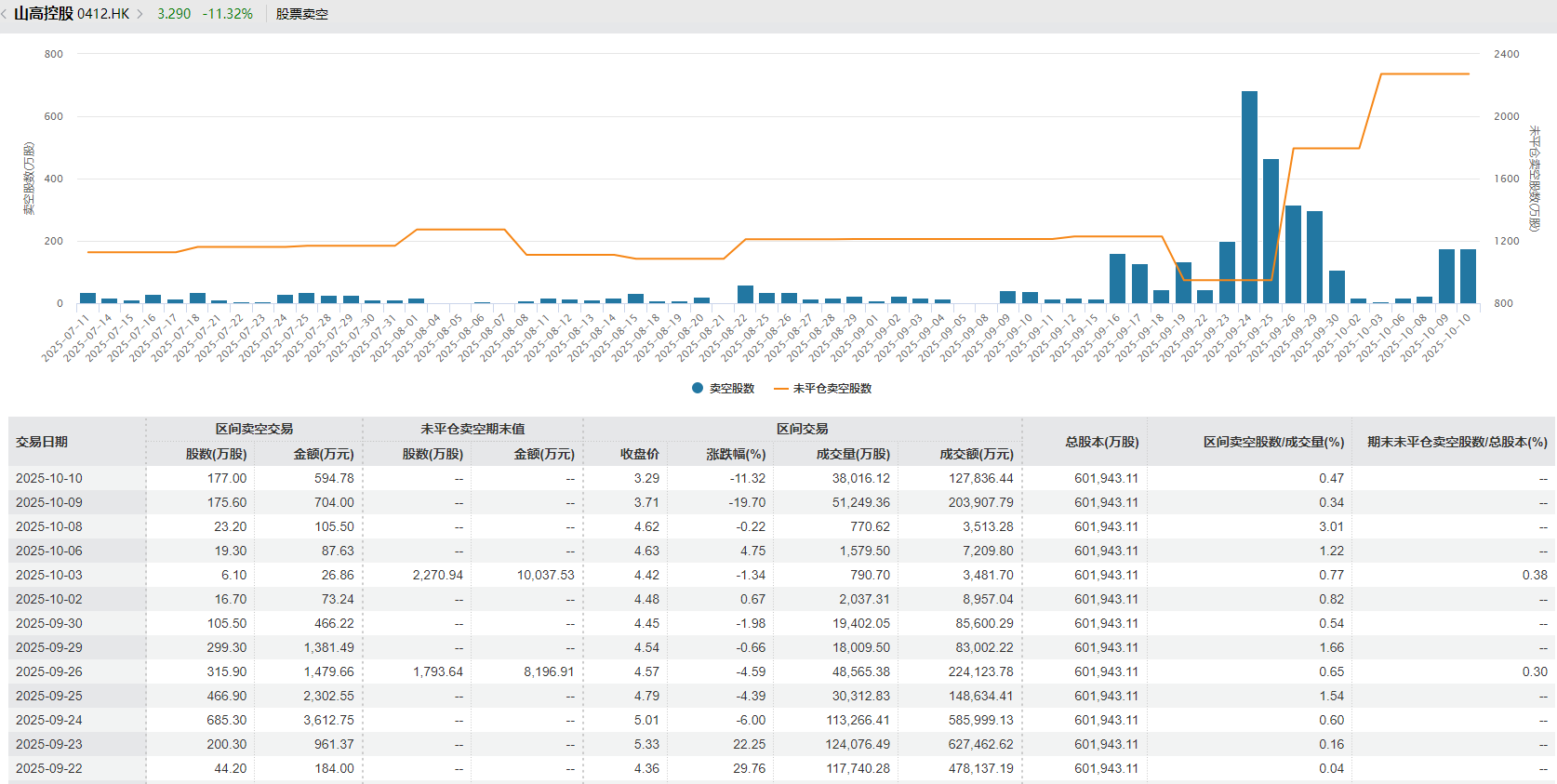Click the next stock right arrow
Image resolution: width=1557 pixels, height=784 pixels.
pos(140,14)
